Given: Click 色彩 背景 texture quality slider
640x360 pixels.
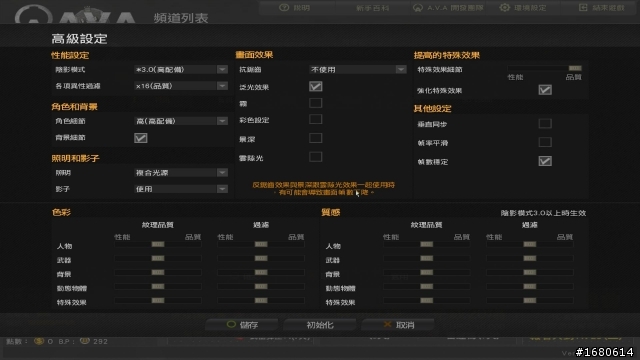Looking at the screenshot, I should pyautogui.click(x=158, y=272).
